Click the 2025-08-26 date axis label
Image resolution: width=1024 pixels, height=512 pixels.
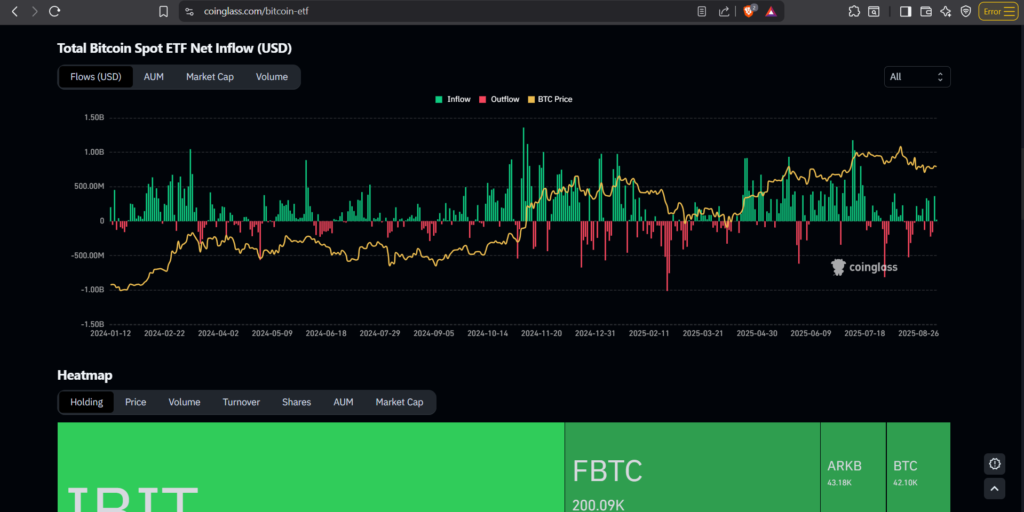pos(918,333)
